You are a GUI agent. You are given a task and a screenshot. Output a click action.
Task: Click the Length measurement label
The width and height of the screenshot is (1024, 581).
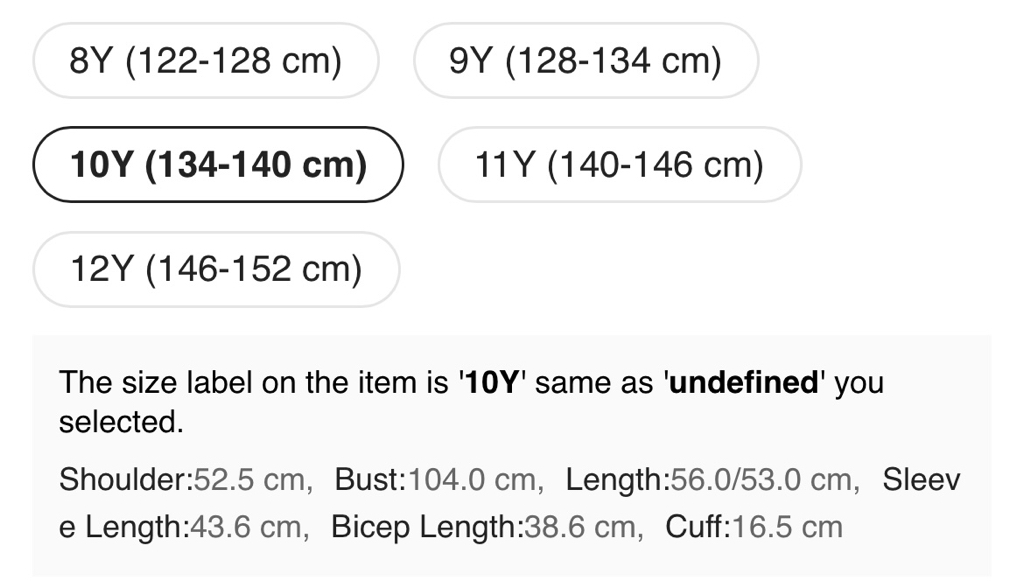click(x=616, y=480)
